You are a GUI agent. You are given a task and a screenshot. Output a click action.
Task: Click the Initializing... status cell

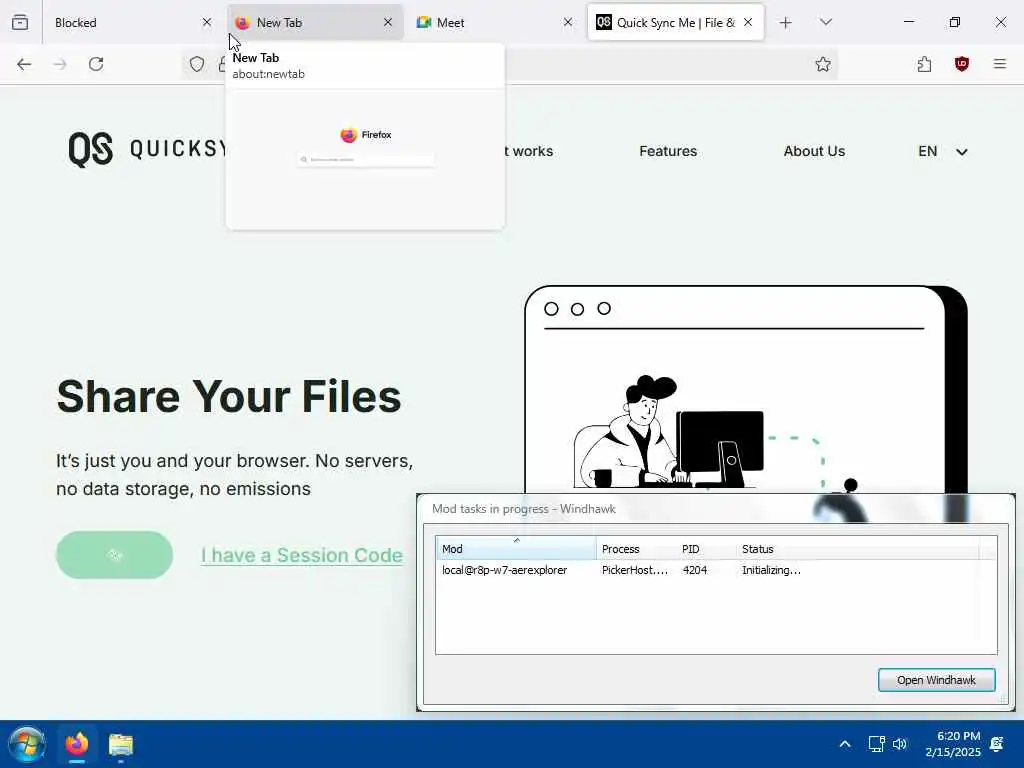(x=771, y=570)
